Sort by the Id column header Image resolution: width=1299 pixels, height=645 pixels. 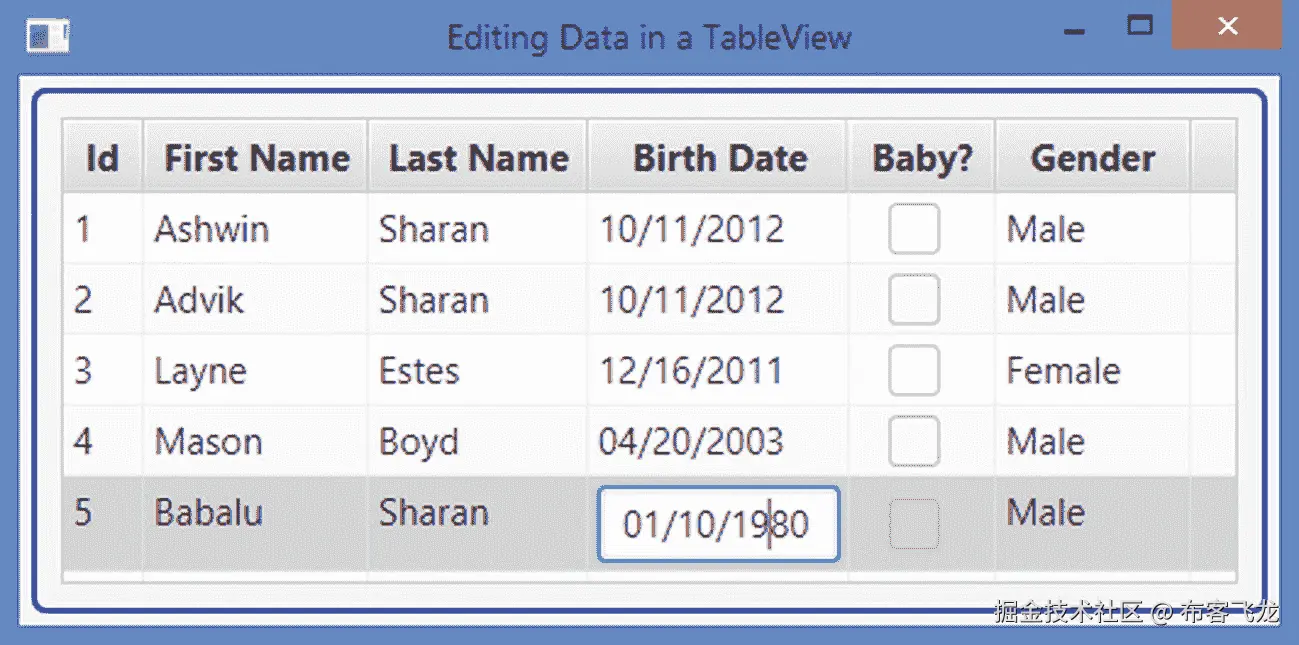tap(102, 158)
